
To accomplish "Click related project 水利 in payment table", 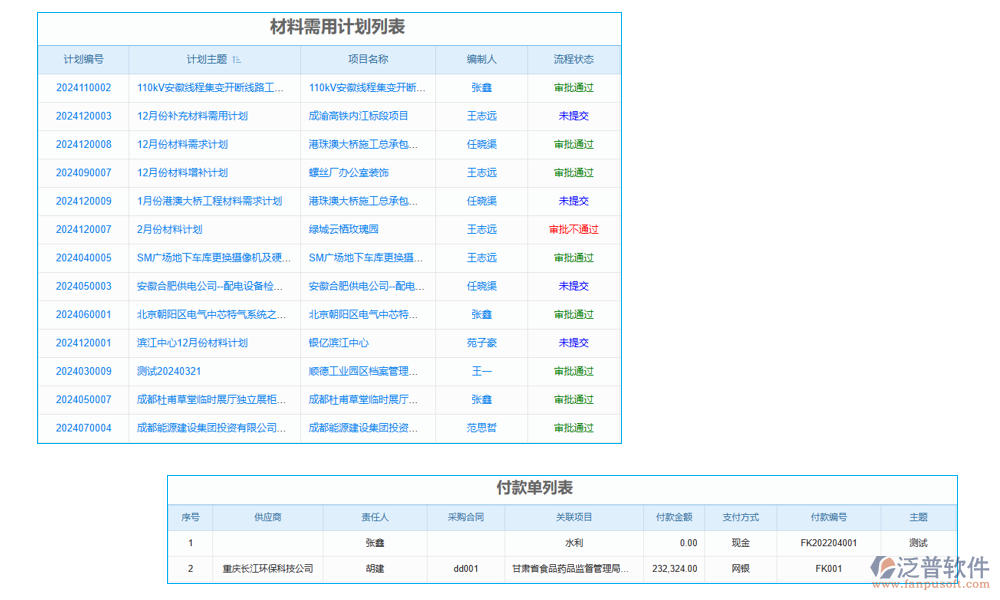I will (x=574, y=542).
